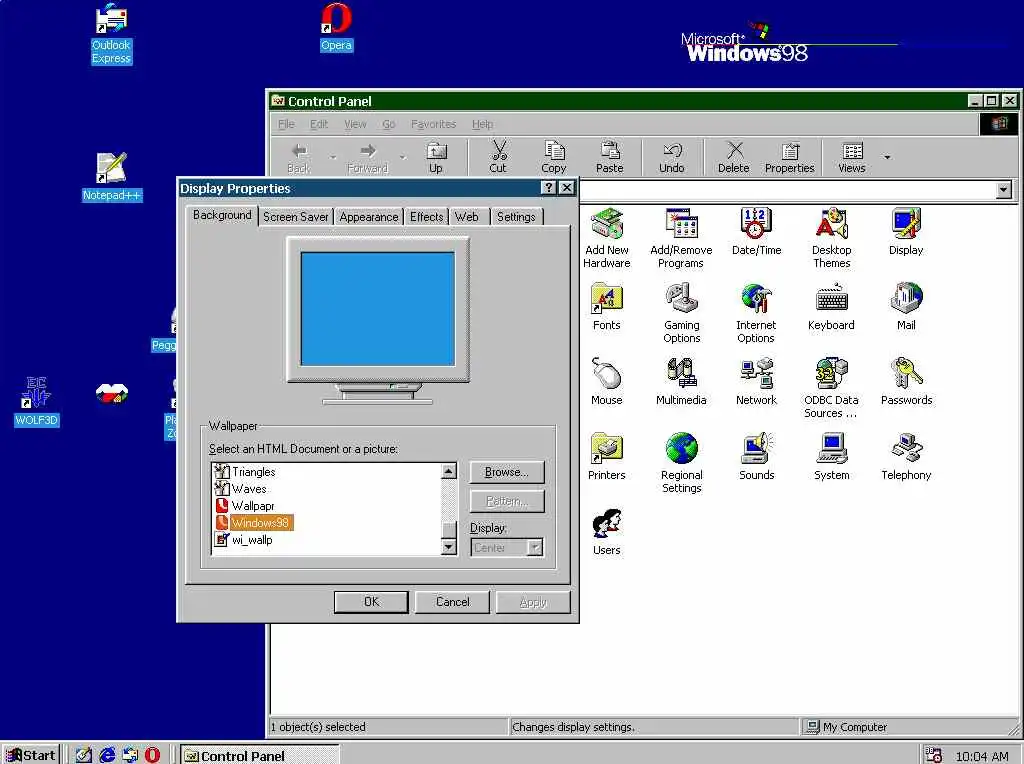Open Gaming Options icon
Image resolution: width=1024 pixels, height=764 pixels.
(681, 313)
